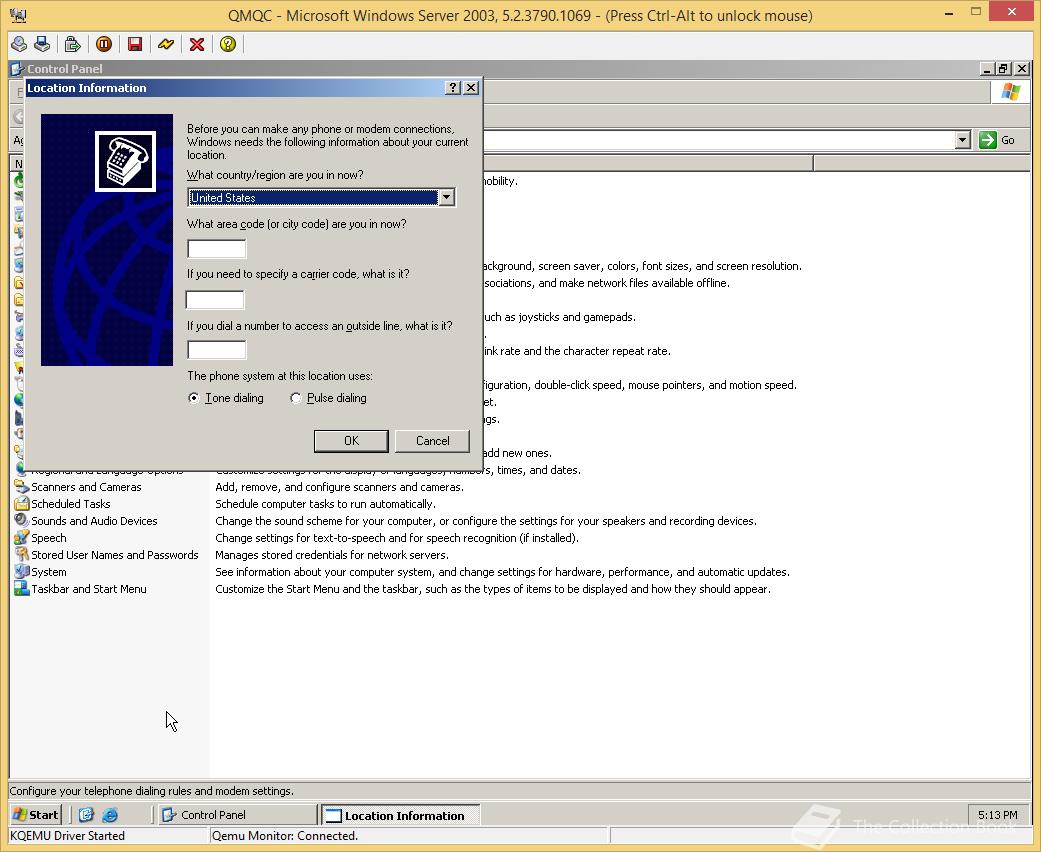Click the Taskbar and Start Menu icon
1041x852 pixels.
[x=21, y=589]
